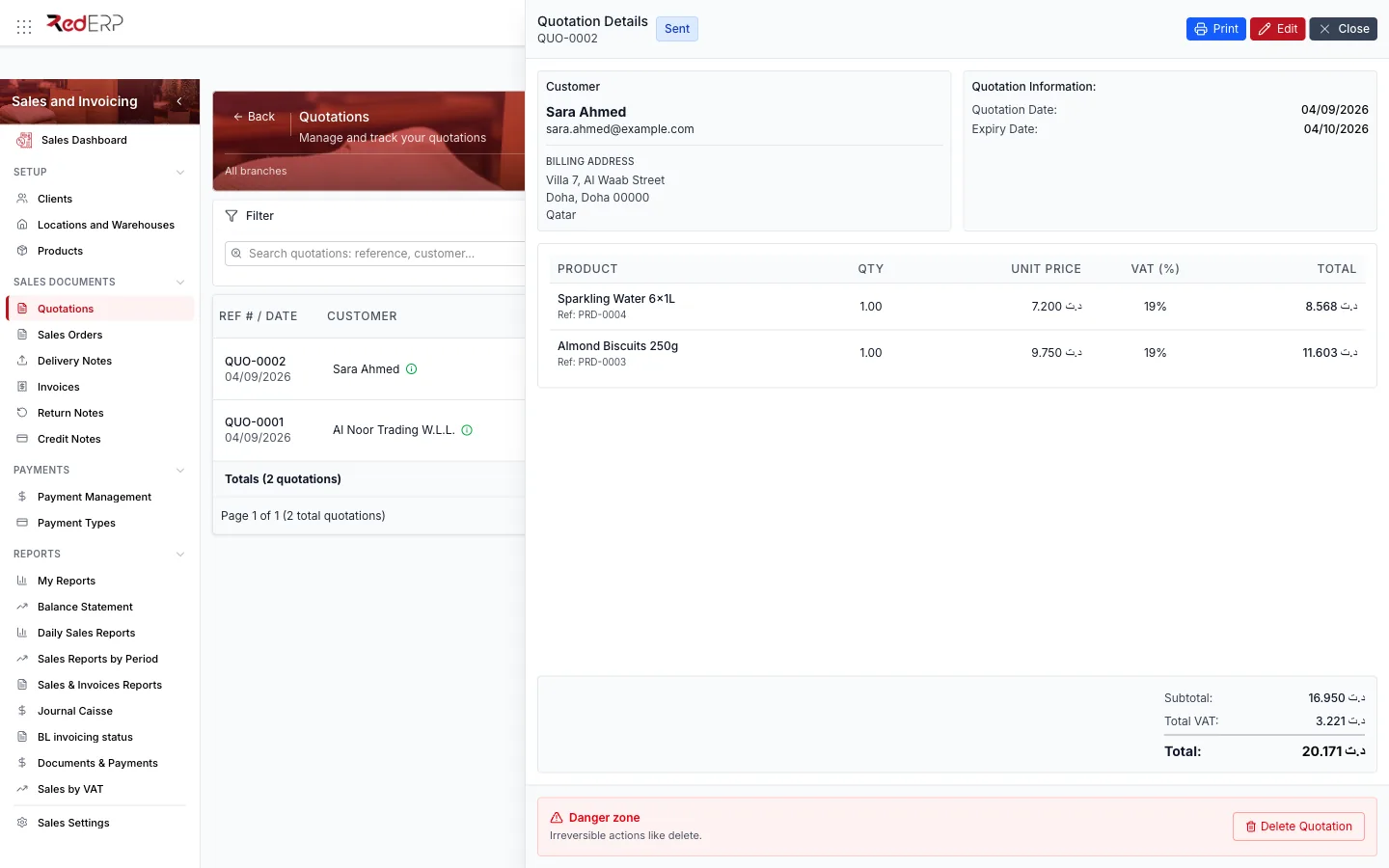Select the Quotations menu item
The width and height of the screenshot is (1389, 868).
click(x=100, y=309)
